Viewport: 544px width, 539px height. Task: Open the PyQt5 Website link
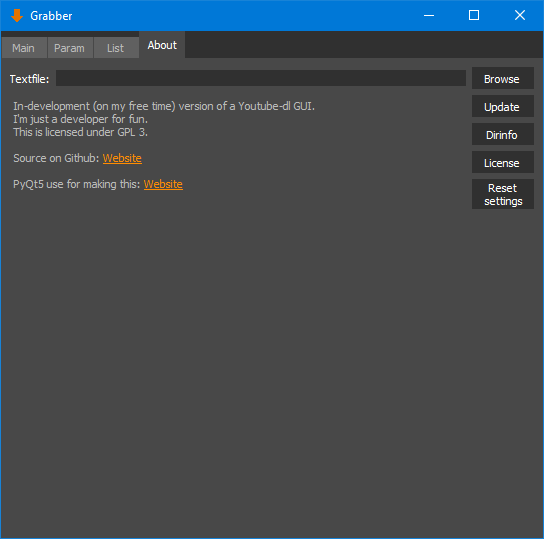(x=163, y=184)
